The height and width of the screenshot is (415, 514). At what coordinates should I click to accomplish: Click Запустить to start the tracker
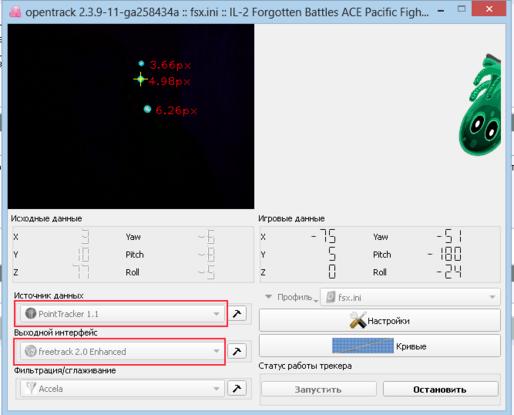[x=319, y=389]
